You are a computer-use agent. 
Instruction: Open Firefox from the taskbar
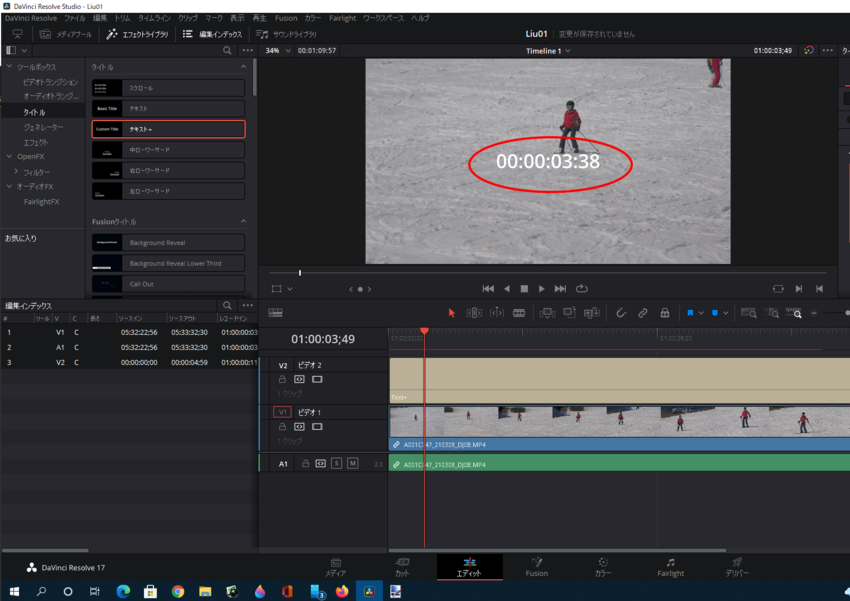pyautogui.click(x=342, y=591)
